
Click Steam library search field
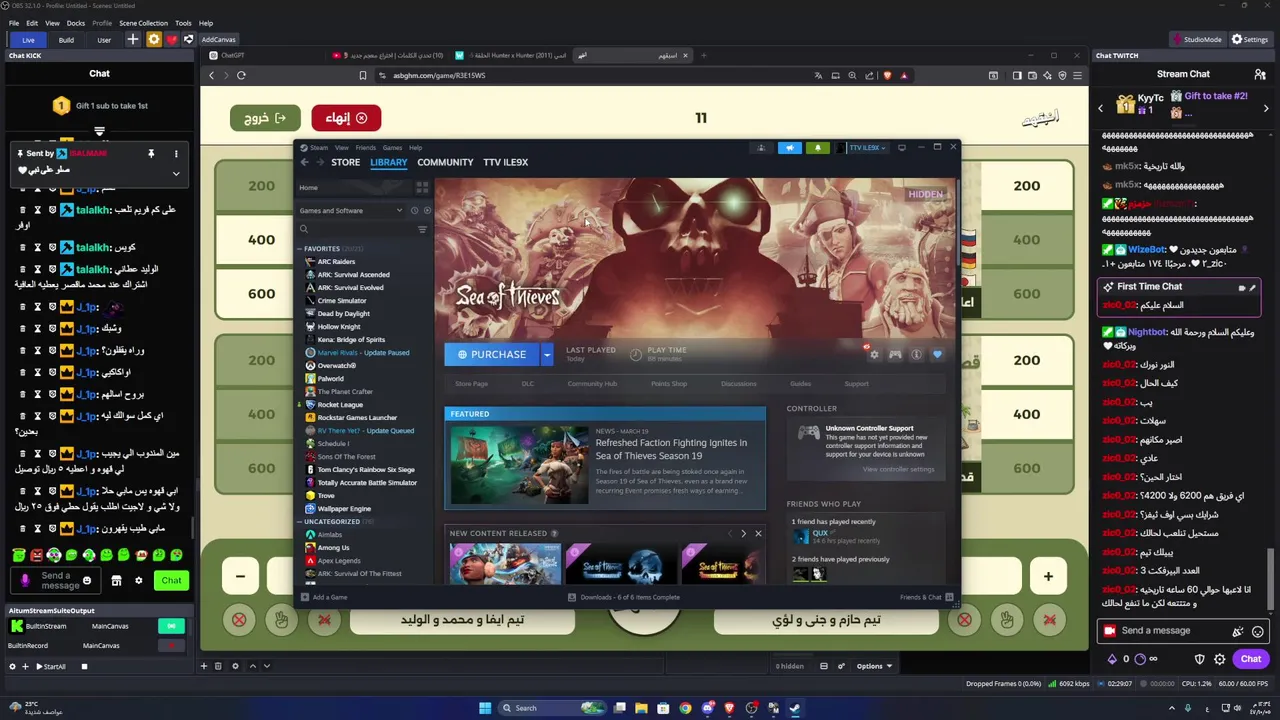point(355,229)
